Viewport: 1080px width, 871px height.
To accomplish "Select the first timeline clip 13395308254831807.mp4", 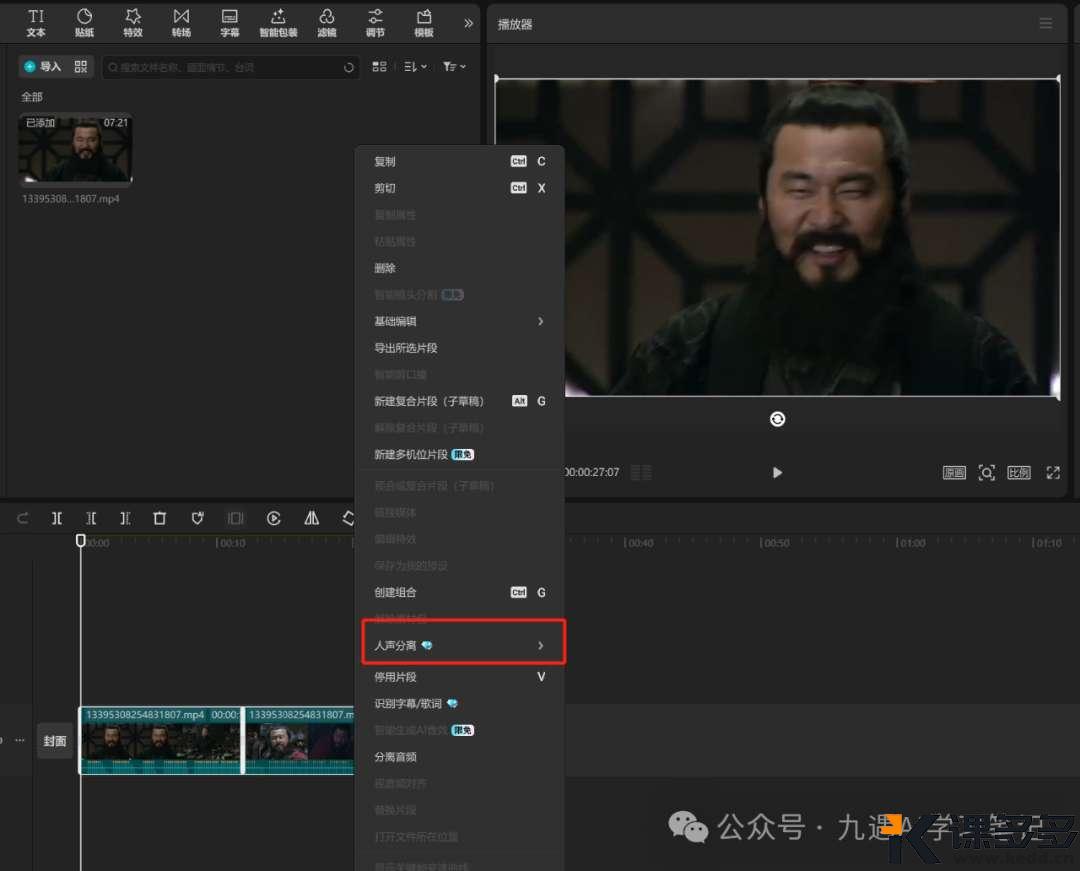I will click(162, 741).
